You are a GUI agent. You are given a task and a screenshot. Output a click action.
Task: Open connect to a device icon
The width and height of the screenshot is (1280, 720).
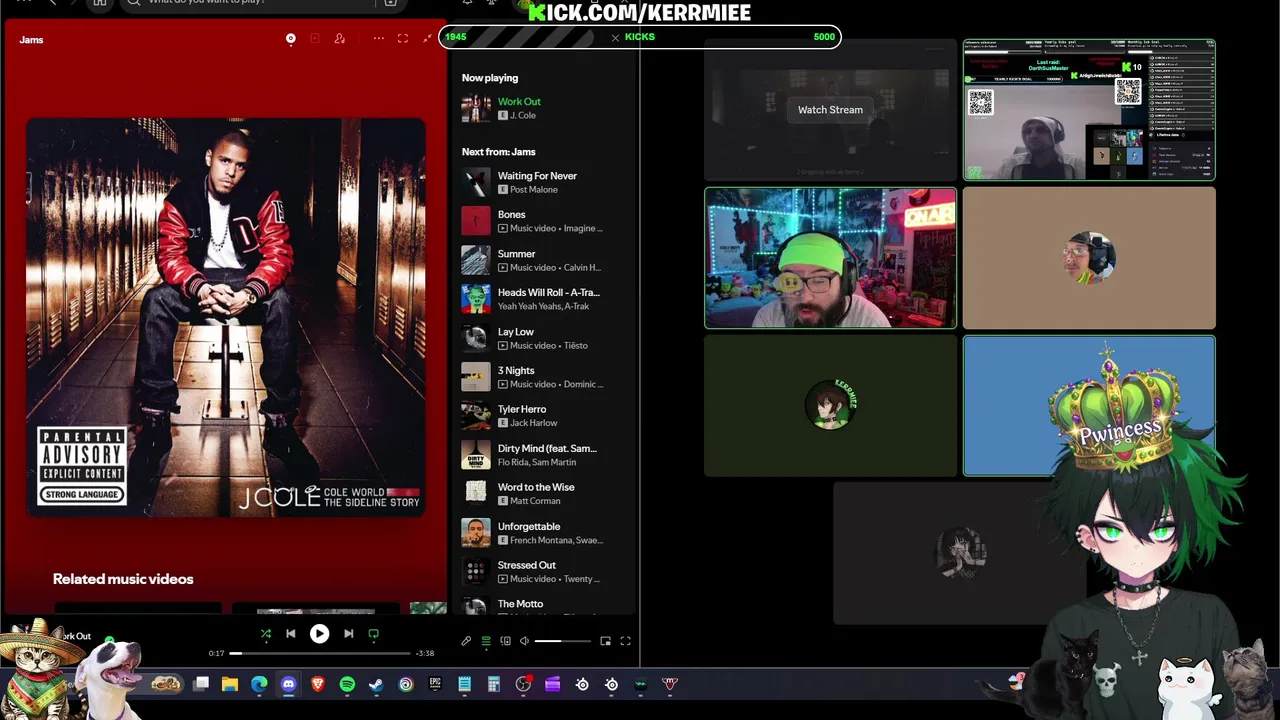(505, 641)
